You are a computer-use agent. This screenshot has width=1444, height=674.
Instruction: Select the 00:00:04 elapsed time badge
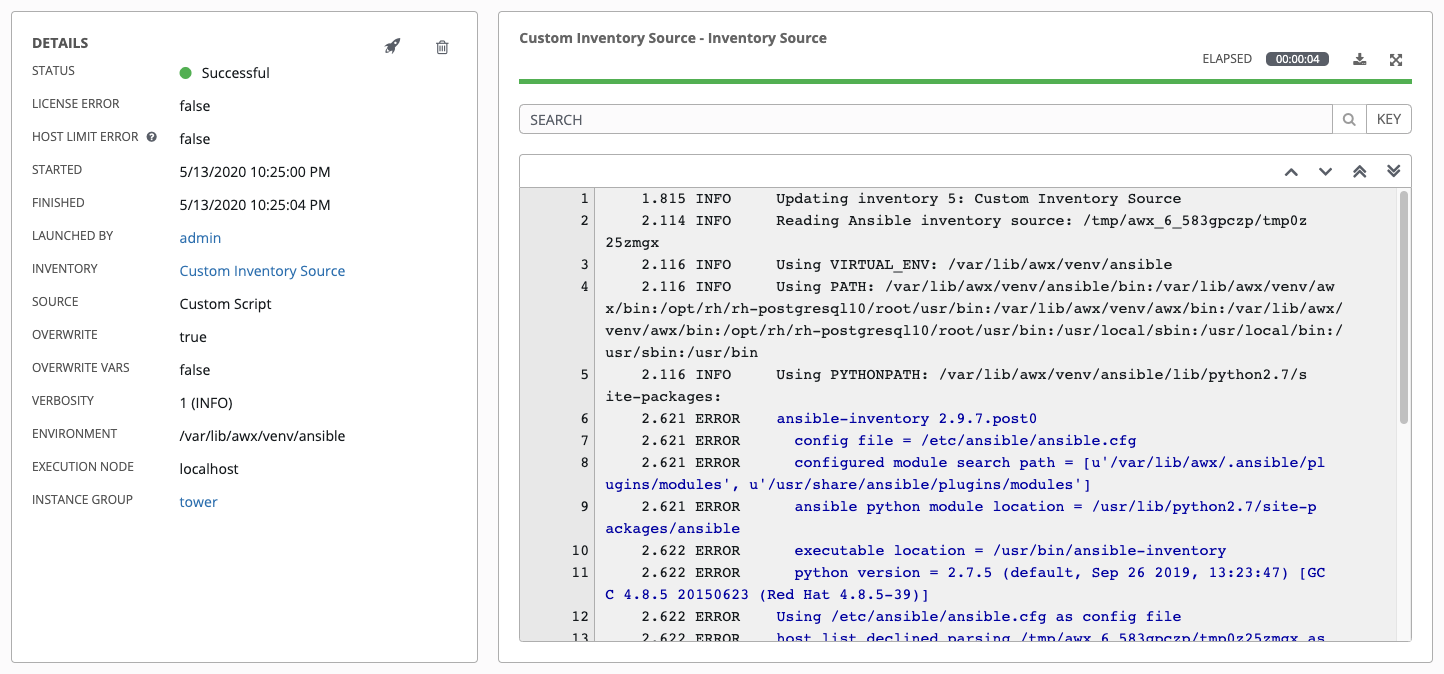1297,59
